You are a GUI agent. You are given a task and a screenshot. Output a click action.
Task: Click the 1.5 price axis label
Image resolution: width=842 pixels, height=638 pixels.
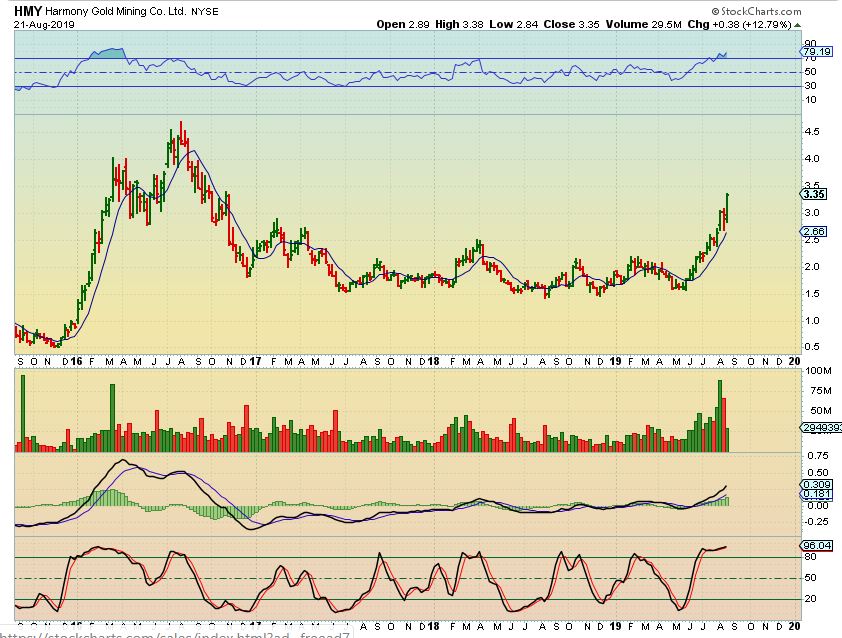coord(811,293)
